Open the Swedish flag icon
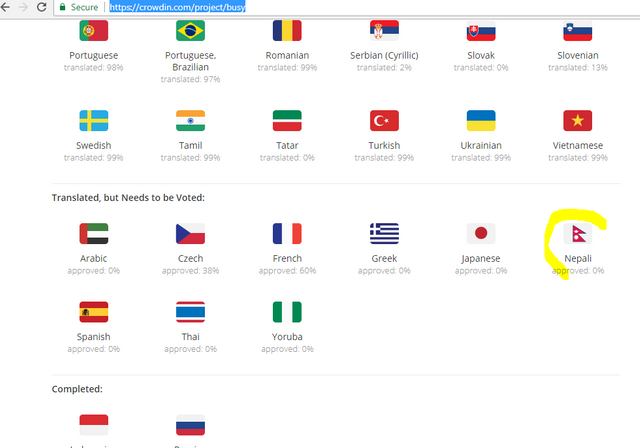This screenshot has height=448, width=640. 93,120
